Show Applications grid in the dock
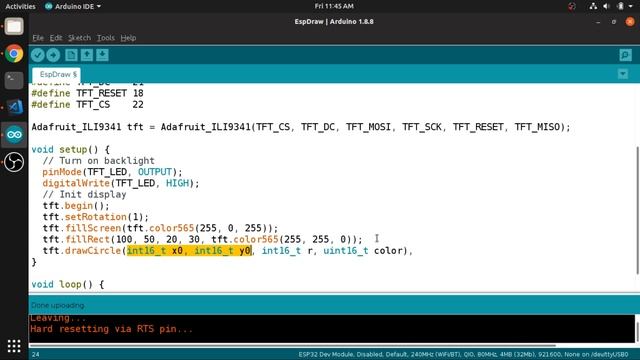Screen dimensions: 640x360 click(x=14, y=346)
